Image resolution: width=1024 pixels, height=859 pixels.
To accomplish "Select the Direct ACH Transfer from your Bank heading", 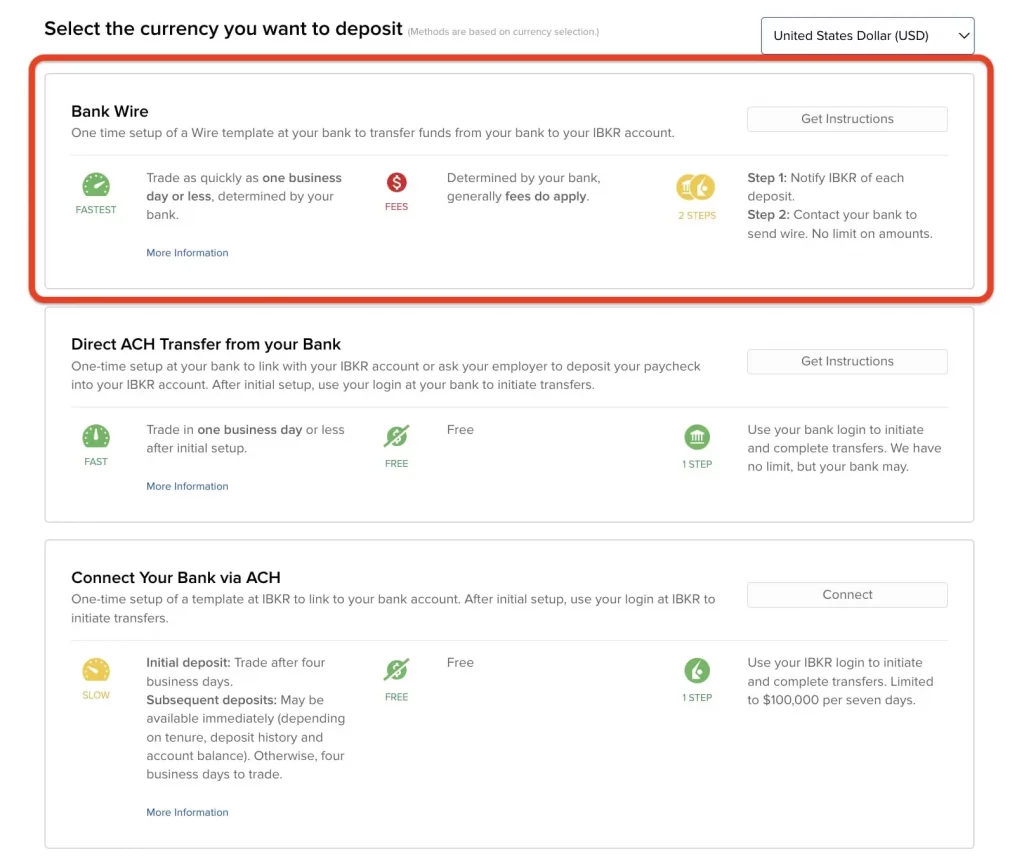I will [206, 344].
